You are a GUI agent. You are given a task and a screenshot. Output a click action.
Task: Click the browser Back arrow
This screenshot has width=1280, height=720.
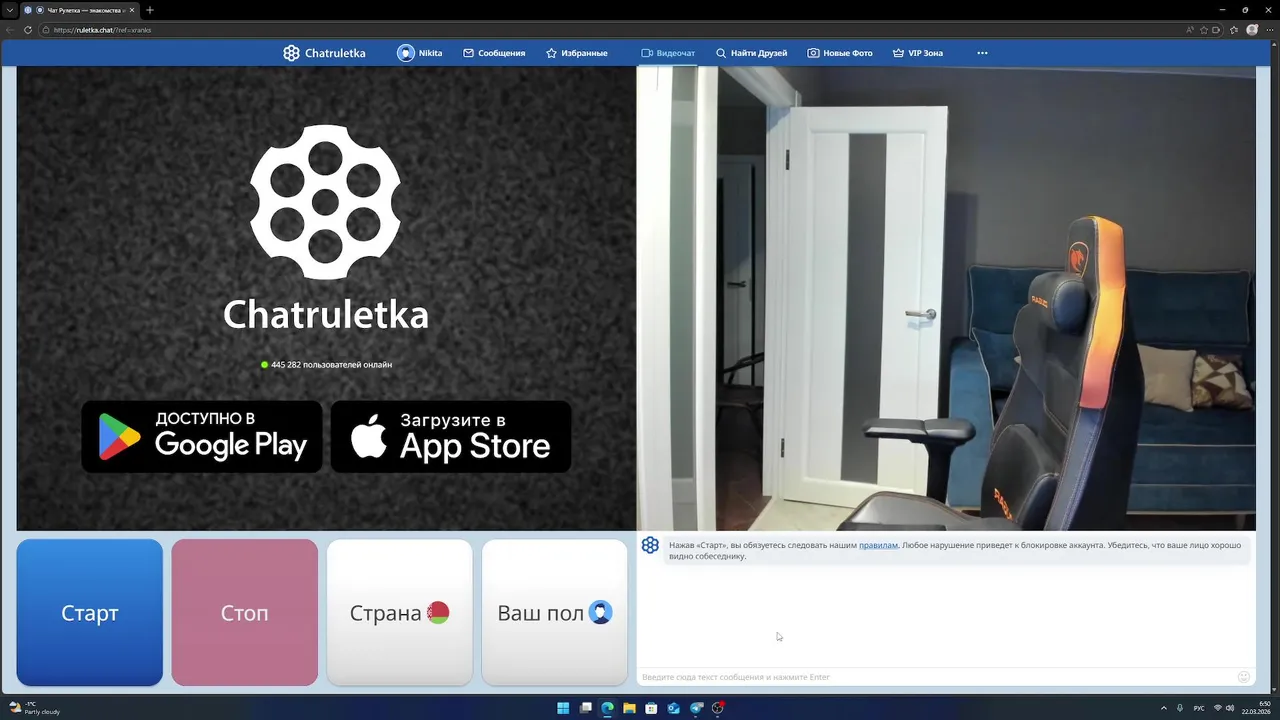coord(10,30)
